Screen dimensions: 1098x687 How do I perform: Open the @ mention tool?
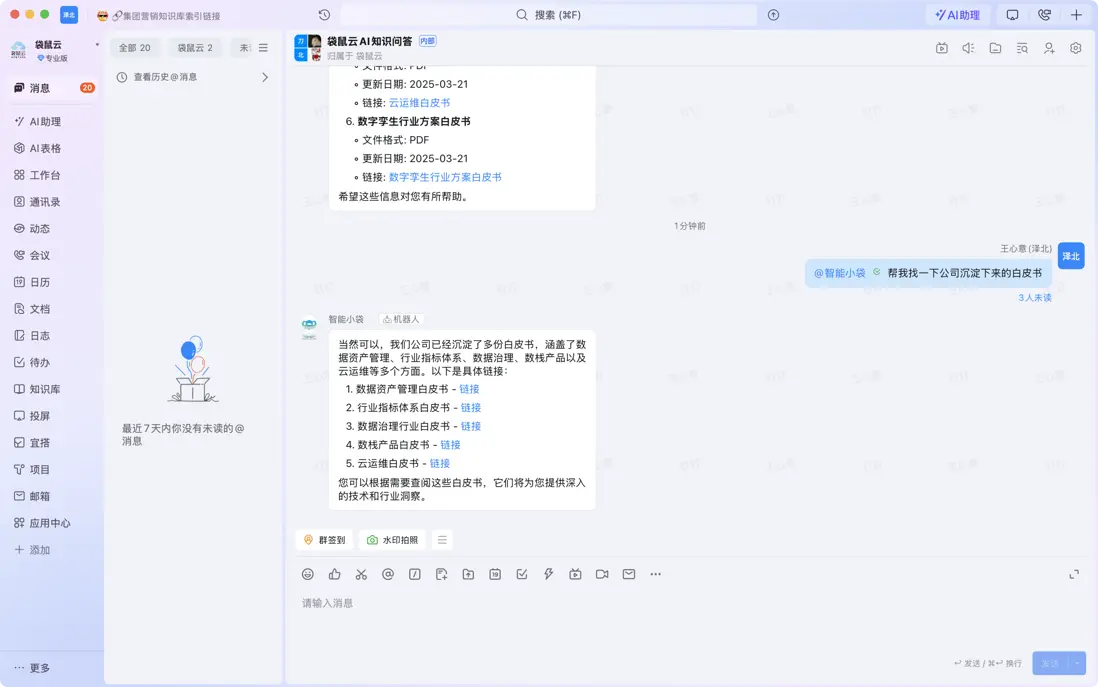(x=388, y=574)
